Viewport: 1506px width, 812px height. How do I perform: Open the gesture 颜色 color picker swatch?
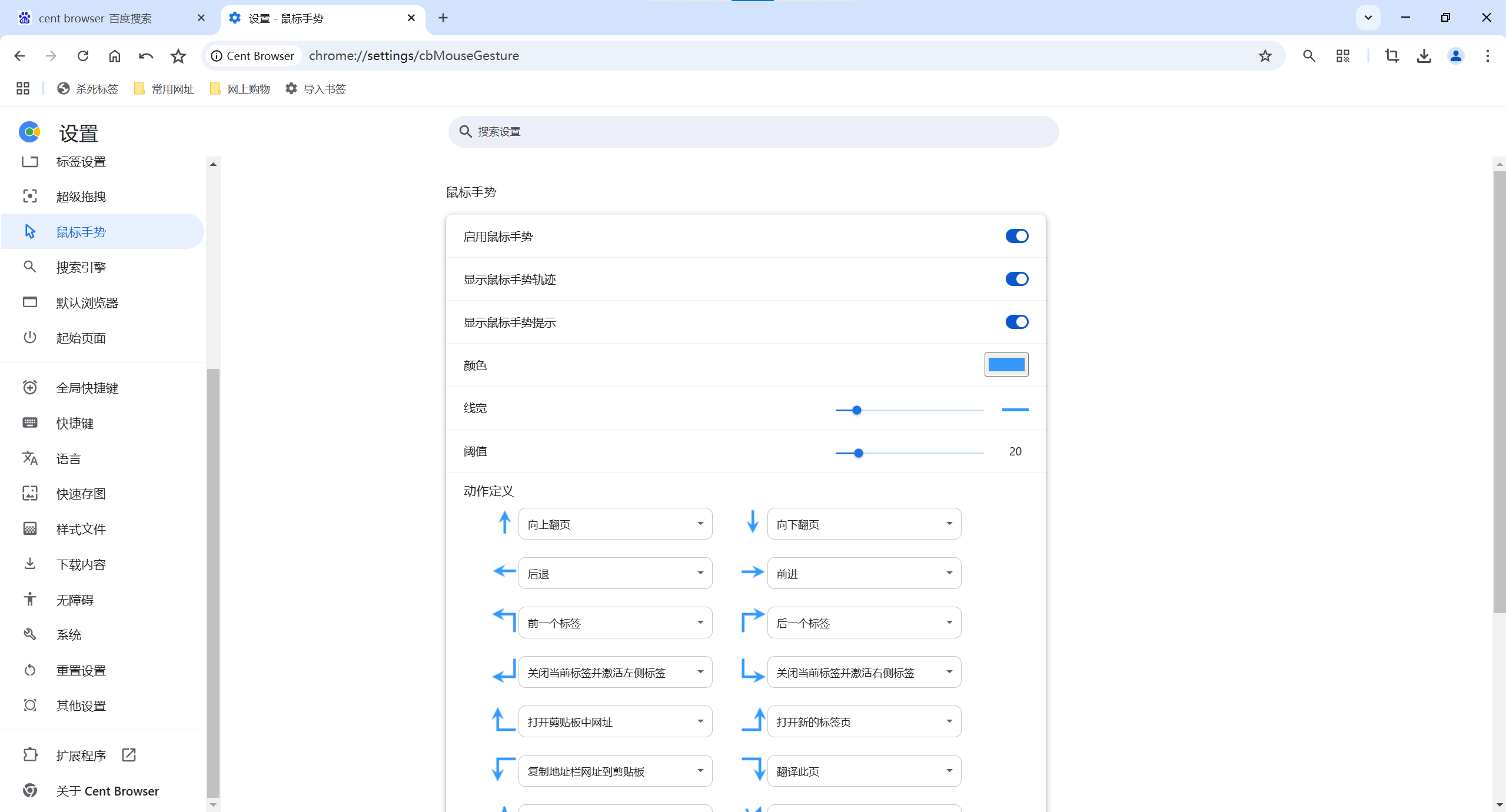[x=1006, y=365]
